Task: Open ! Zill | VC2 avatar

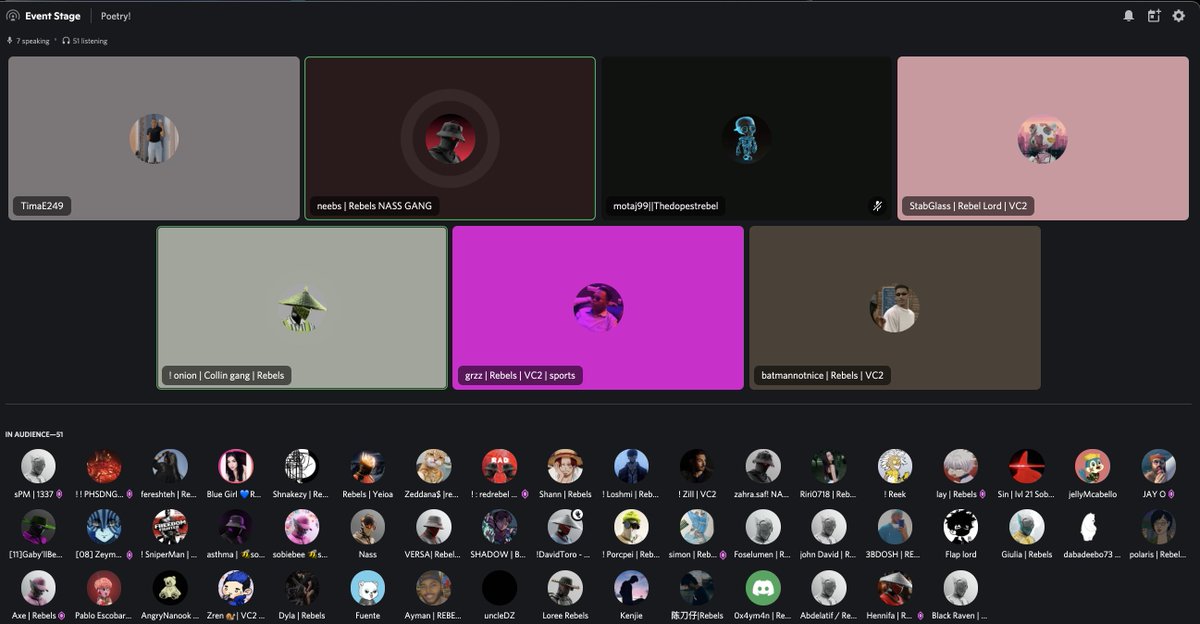Action: pos(697,466)
